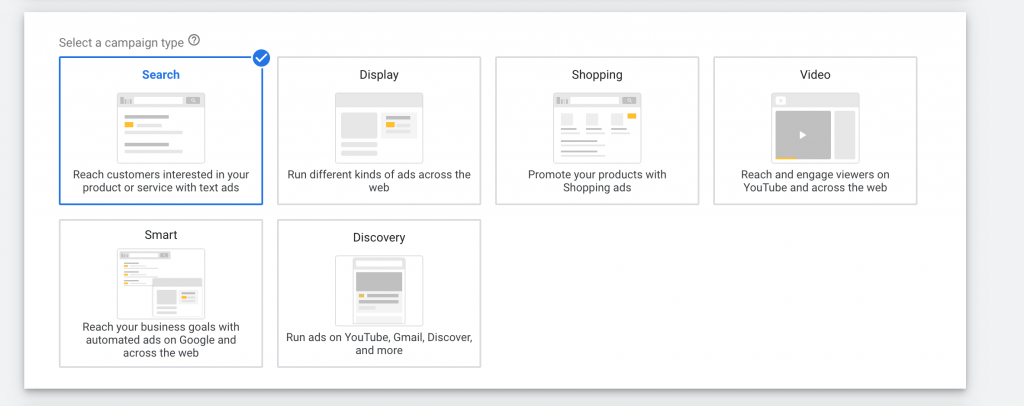
Task: Choose the Shopping campaign type card
Action: [x=597, y=131]
